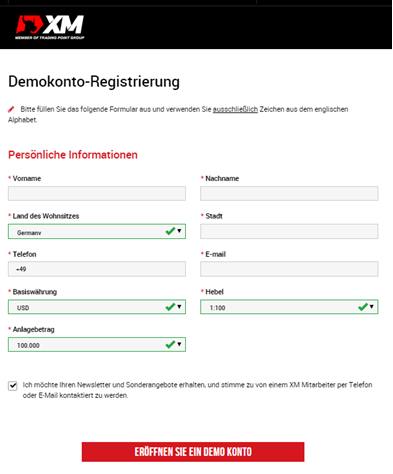Click into the Stadt input field
393x474 pixels.
pyautogui.click(x=289, y=231)
